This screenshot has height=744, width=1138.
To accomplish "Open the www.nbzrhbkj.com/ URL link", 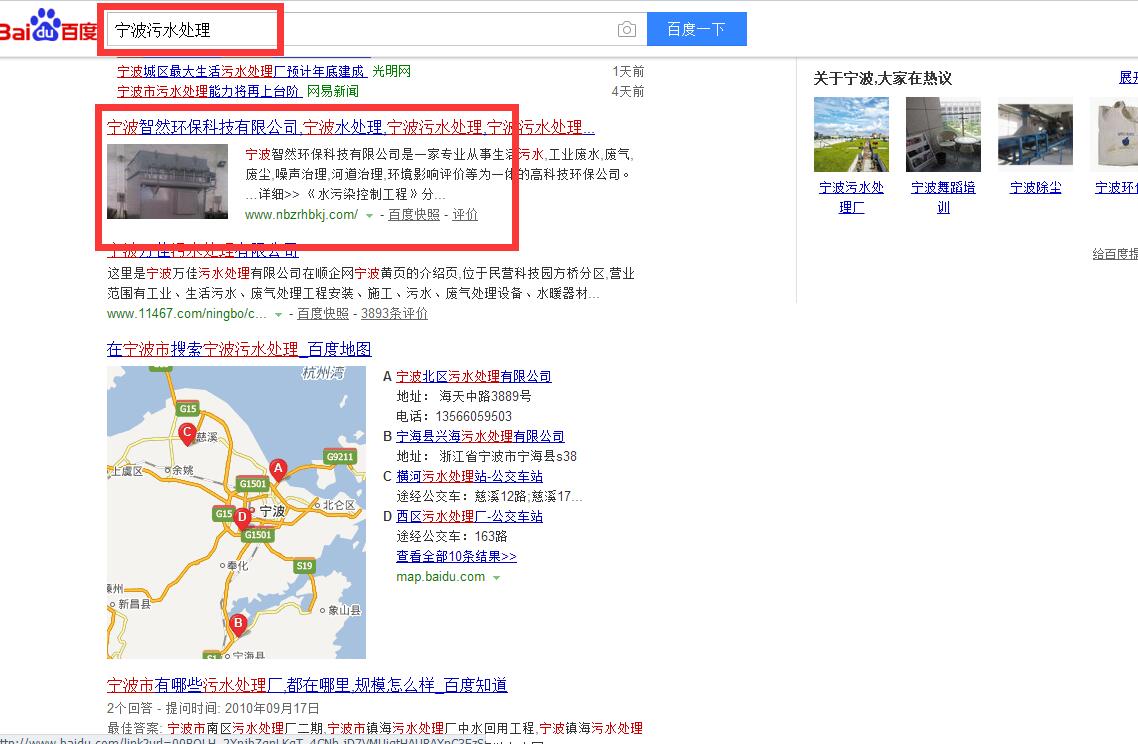I will [301, 215].
